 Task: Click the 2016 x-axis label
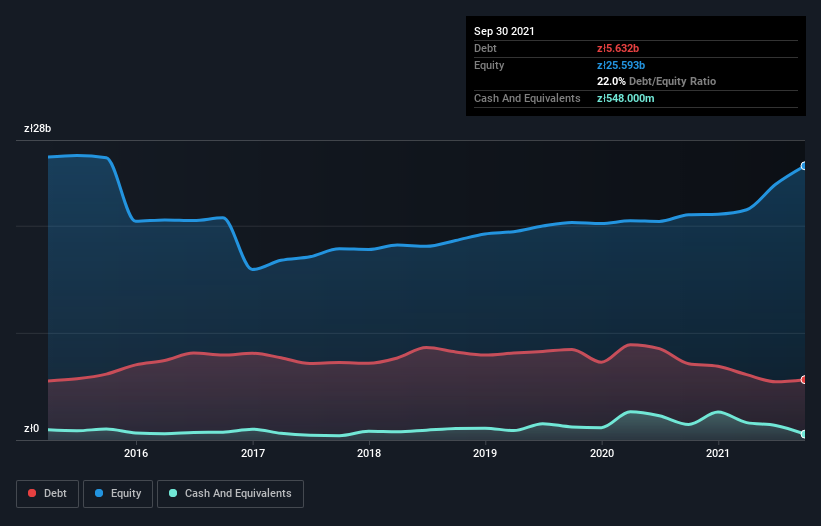[x=136, y=453]
